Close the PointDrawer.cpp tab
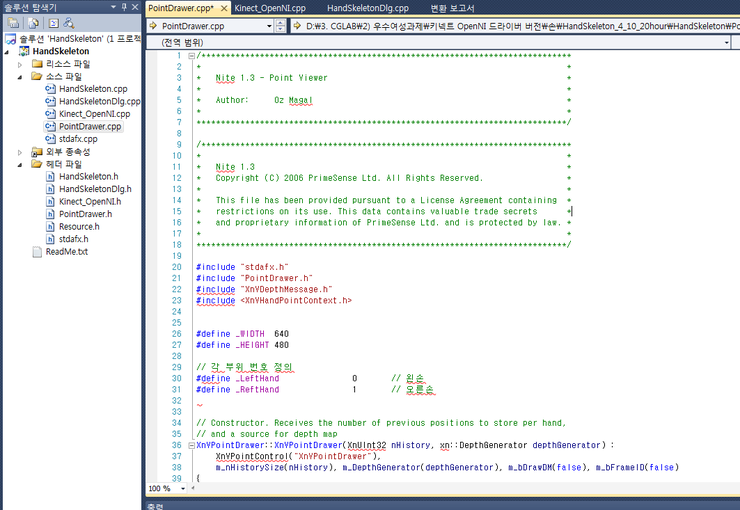 click(x=224, y=8)
